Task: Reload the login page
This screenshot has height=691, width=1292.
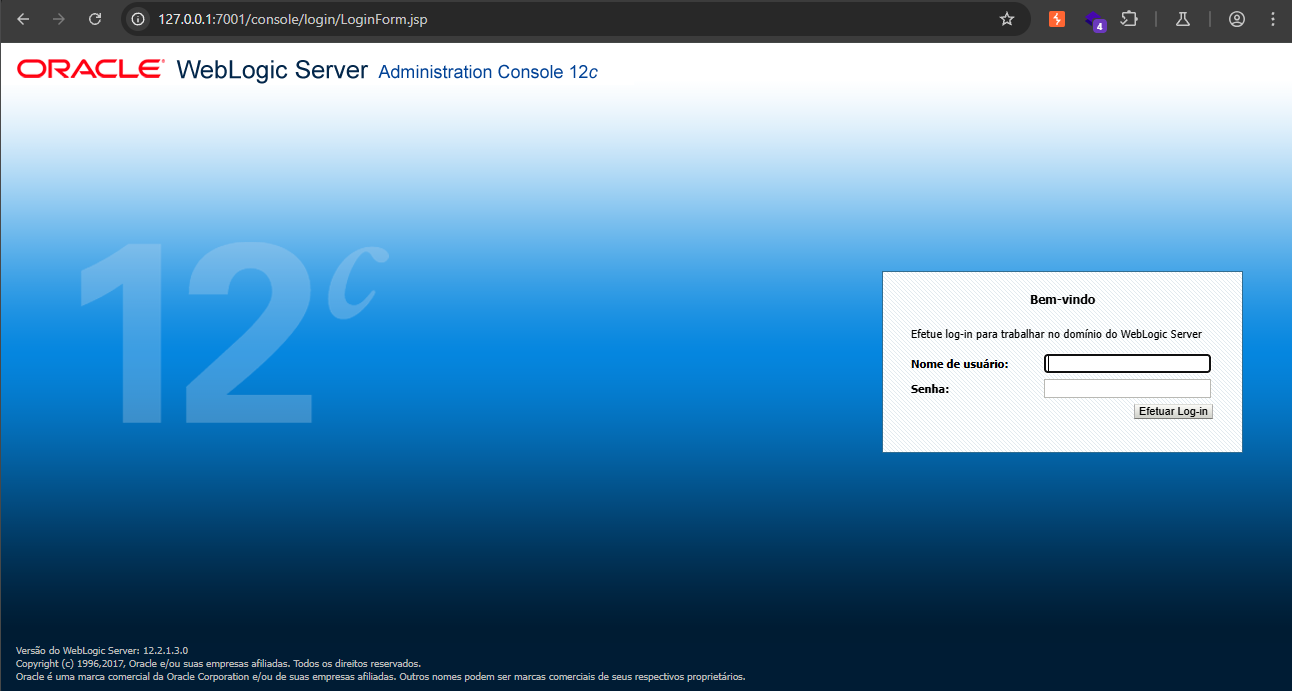Action: point(95,19)
